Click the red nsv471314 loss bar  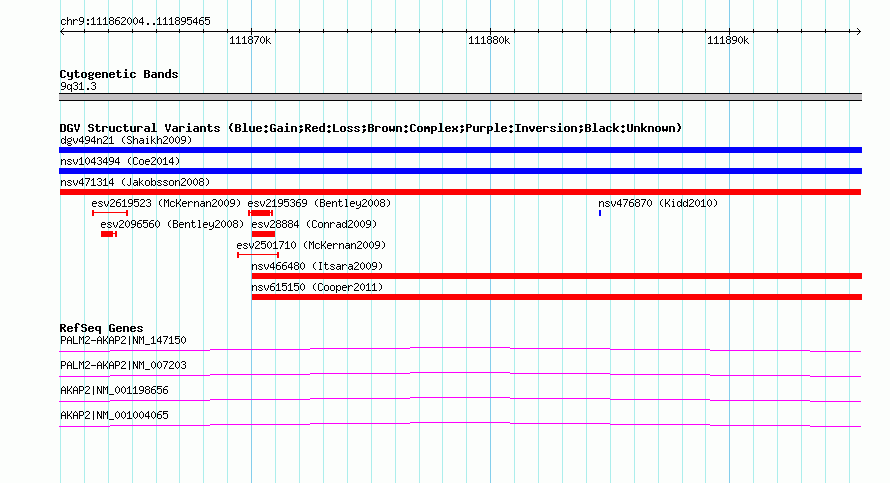coord(460,192)
